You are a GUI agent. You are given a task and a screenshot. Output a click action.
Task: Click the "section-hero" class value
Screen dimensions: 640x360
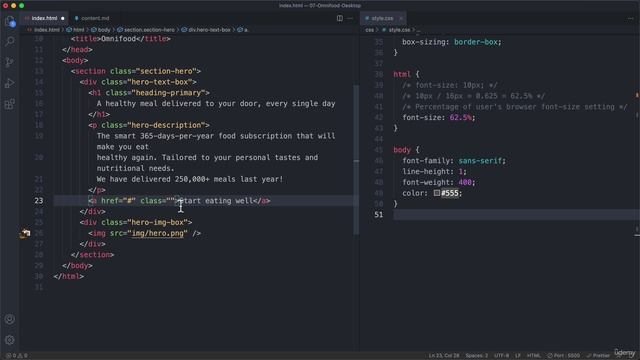click(x=166, y=71)
